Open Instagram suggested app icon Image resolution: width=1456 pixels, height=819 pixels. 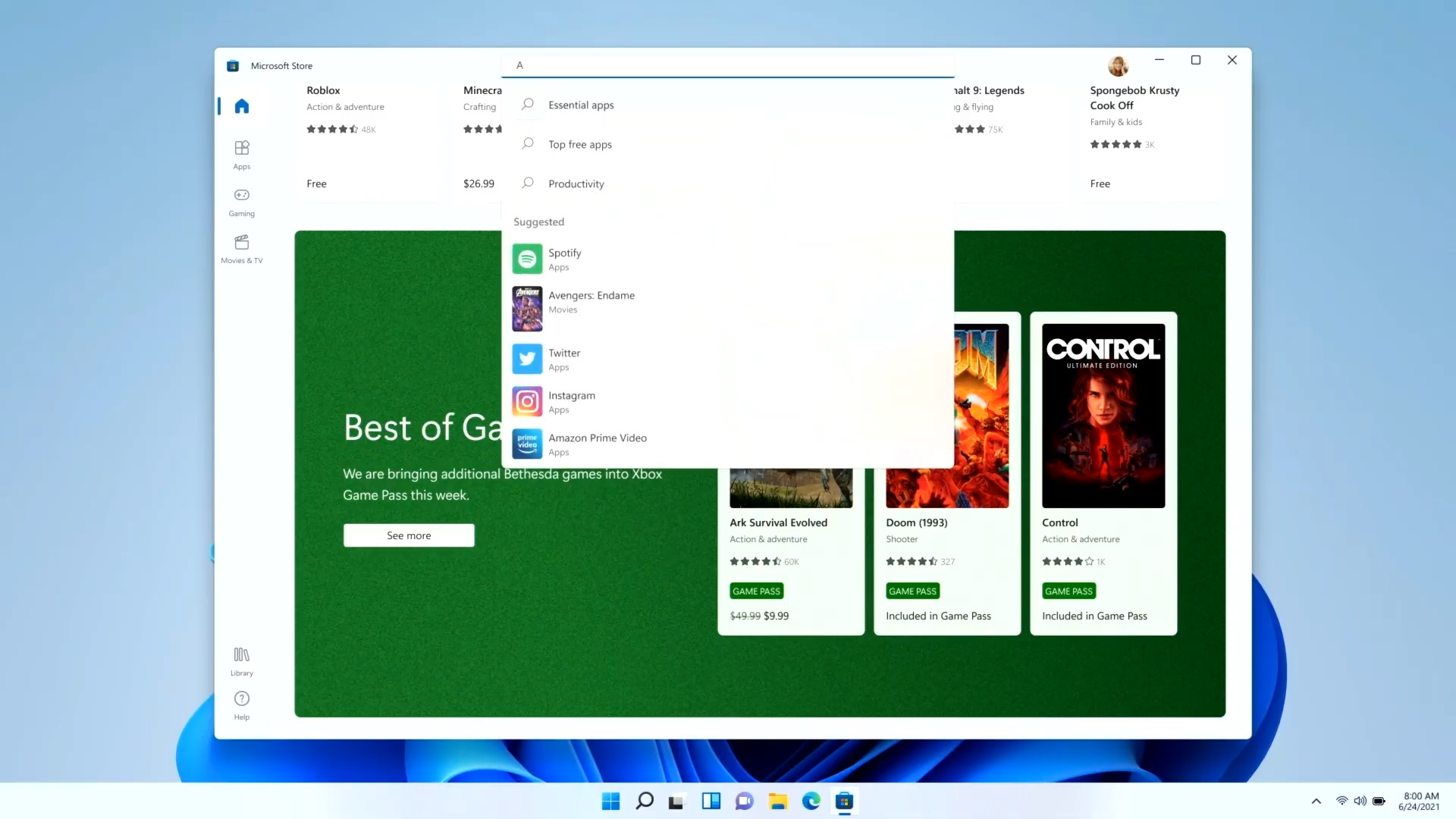click(x=527, y=401)
